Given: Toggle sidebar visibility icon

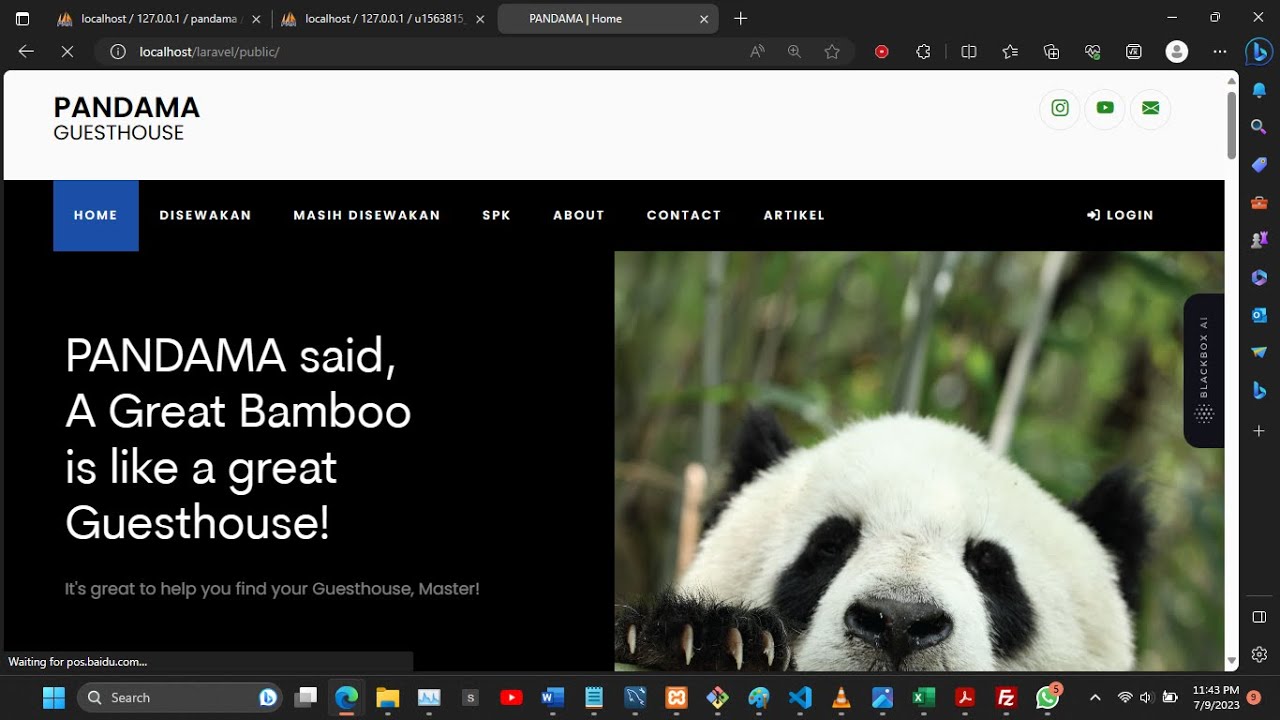Looking at the screenshot, I should coord(1259,617).
